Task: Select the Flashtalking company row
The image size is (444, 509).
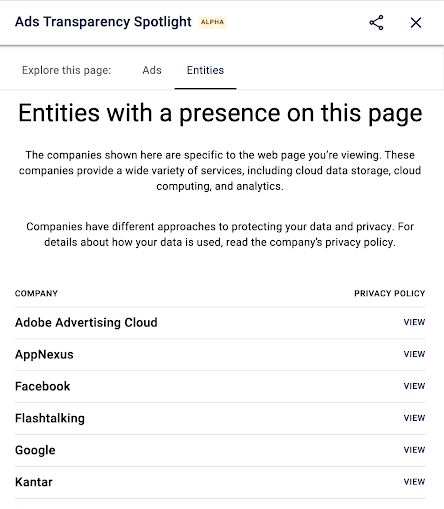Action: [x=220, y=418]
